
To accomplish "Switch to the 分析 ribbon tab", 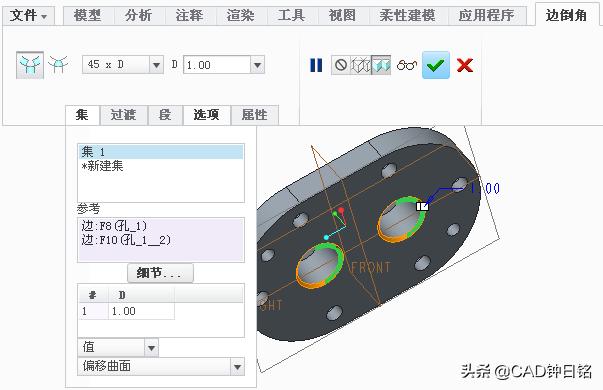I will coord(138,16).
